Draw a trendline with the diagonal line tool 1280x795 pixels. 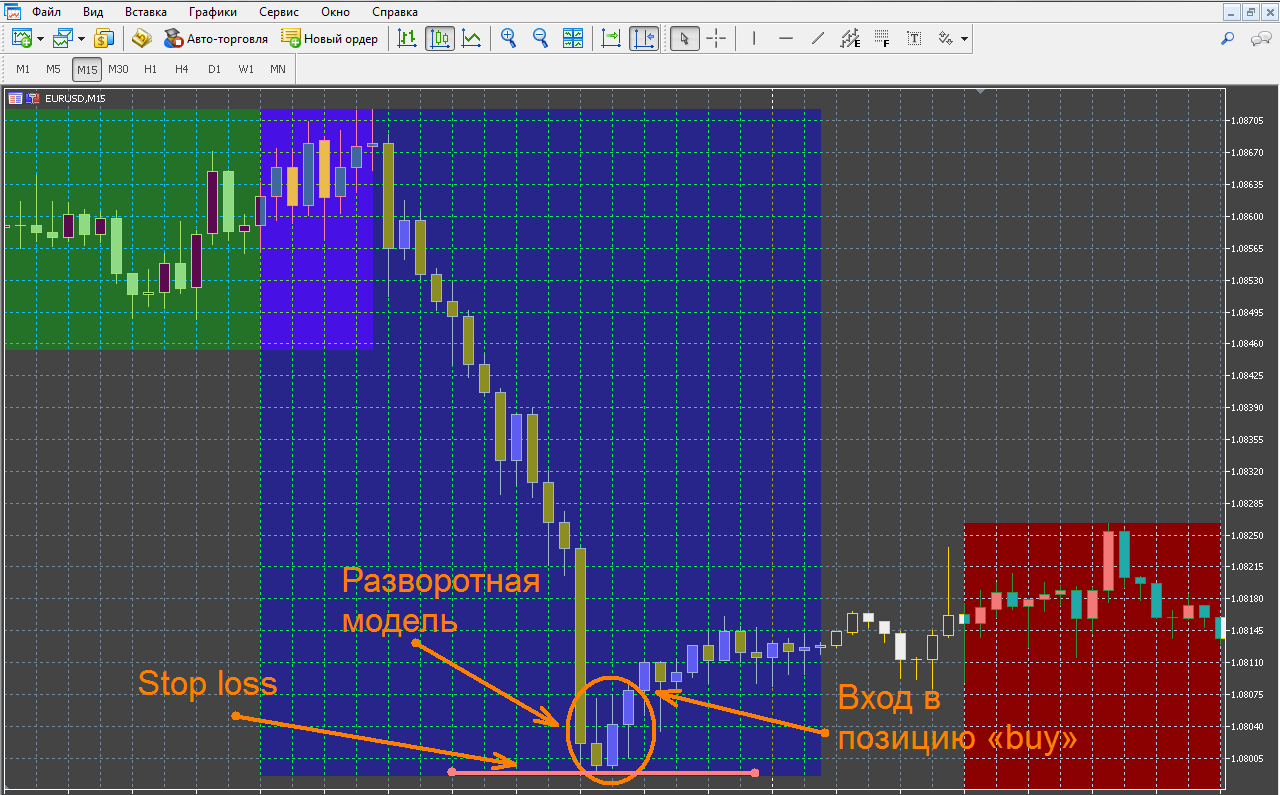click(818, 39)
